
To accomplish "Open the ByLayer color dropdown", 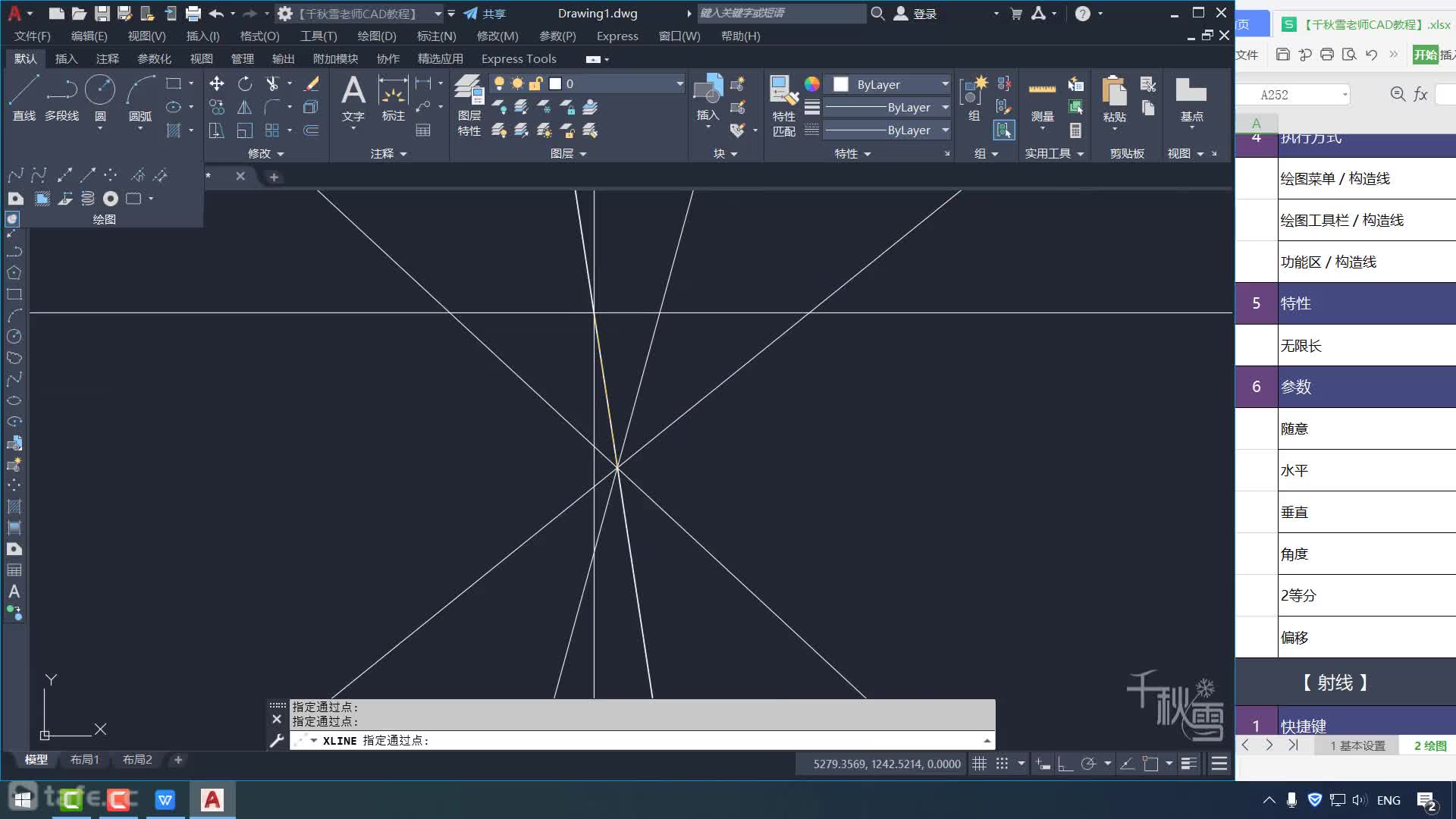I will click(x=945, y=83).
